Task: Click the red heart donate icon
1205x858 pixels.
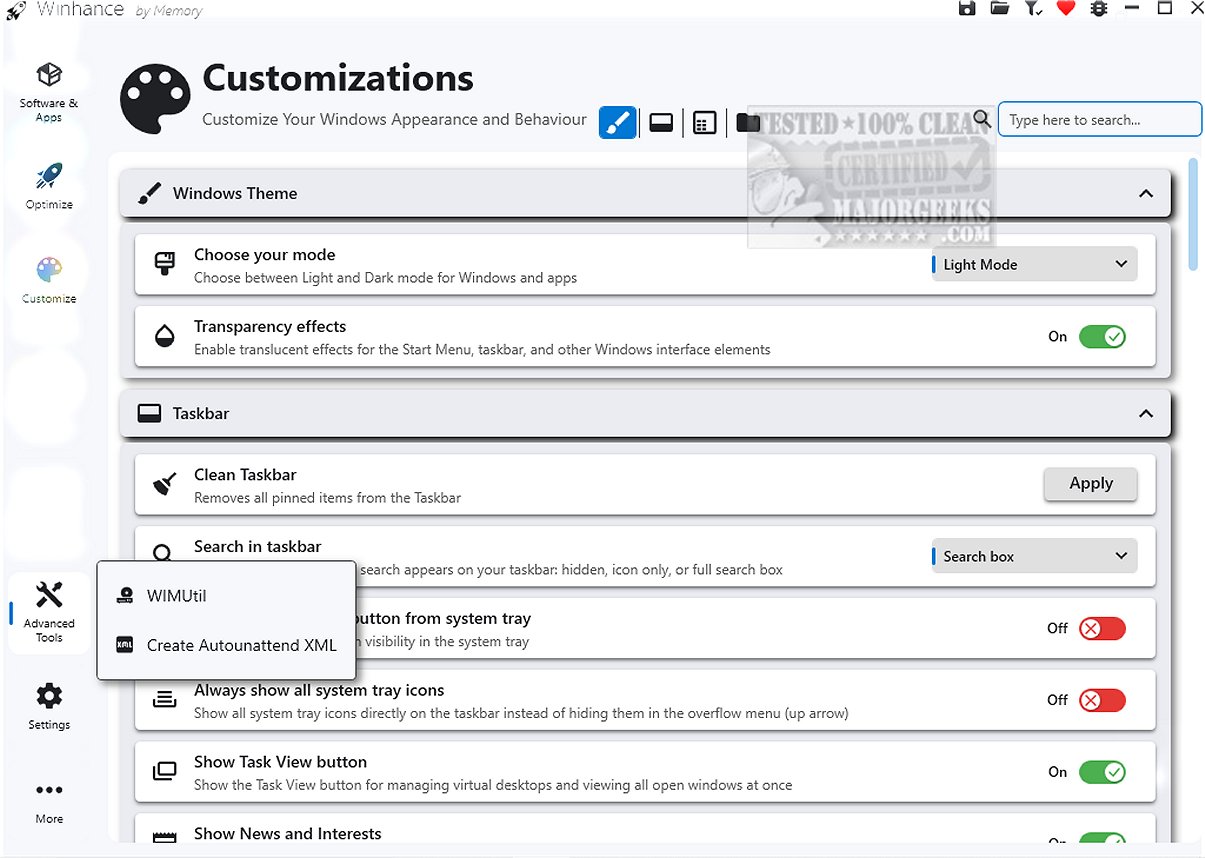Action: 1066,9
